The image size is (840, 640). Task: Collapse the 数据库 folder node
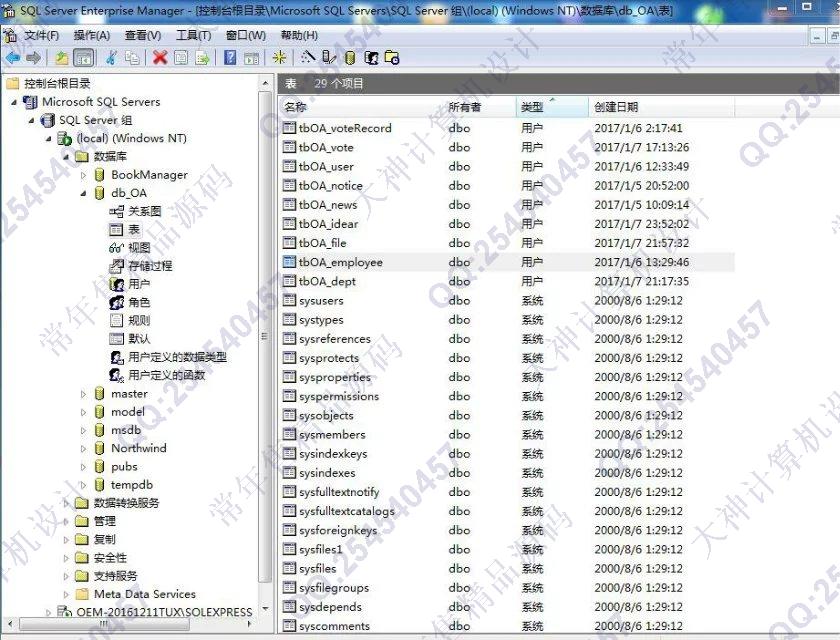click(x=66, y=156)
